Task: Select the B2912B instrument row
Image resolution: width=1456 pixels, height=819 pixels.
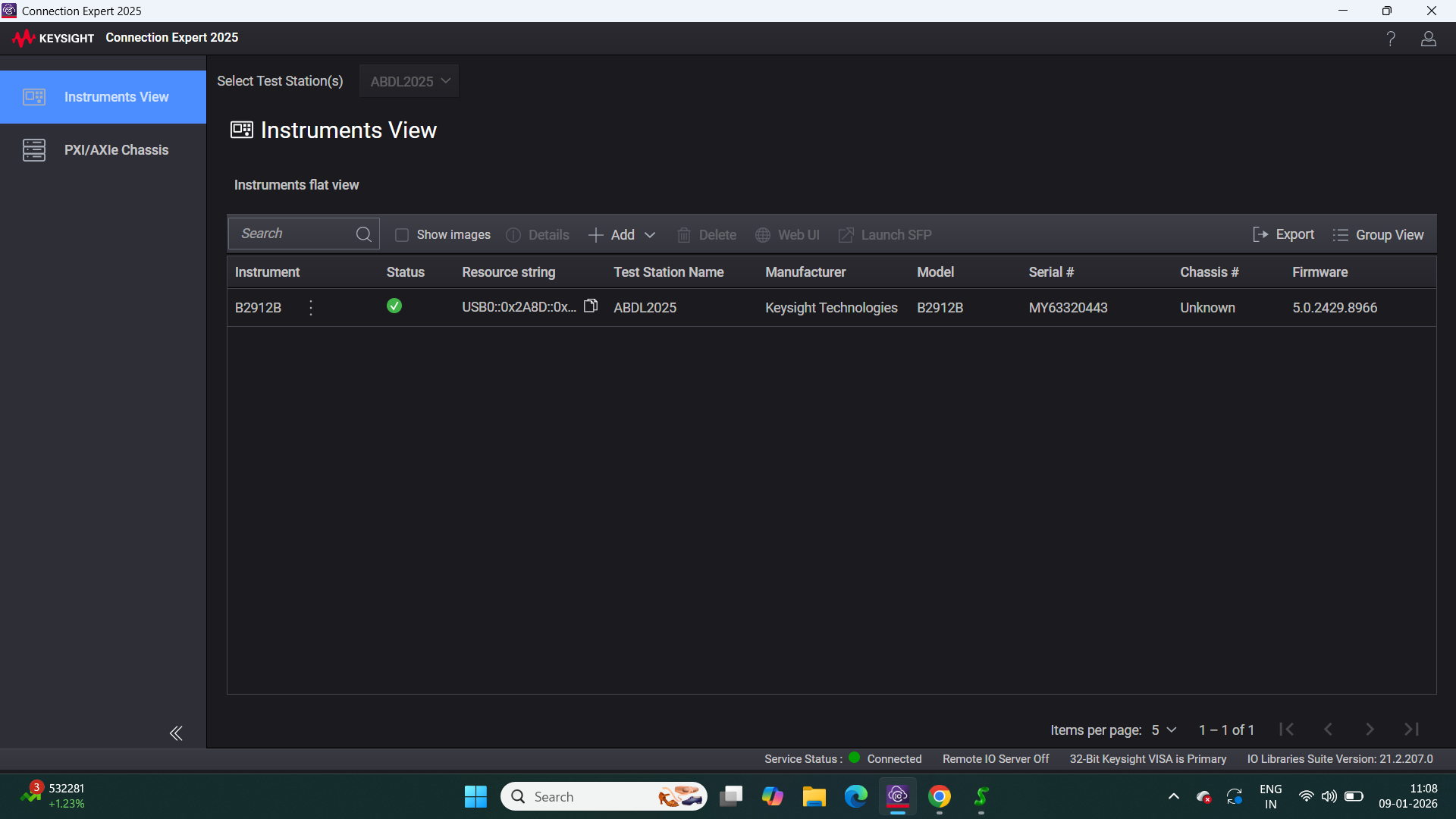Action: pyautogui.click(x=258, y=308)
